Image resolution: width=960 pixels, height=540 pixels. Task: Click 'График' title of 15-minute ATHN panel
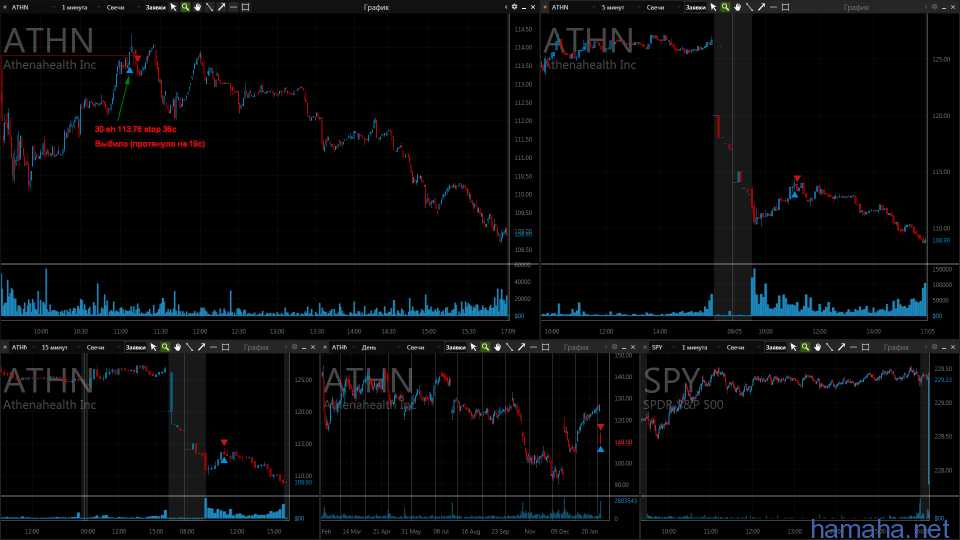256,348
